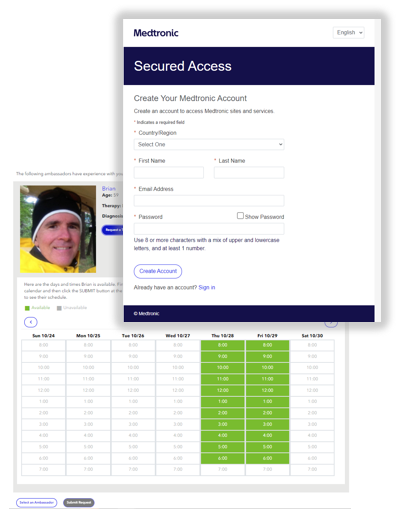Go to previous week in calendar
The height and width of the screenshot is (509, 396).
pyautogui.click(x=31, y=322)
